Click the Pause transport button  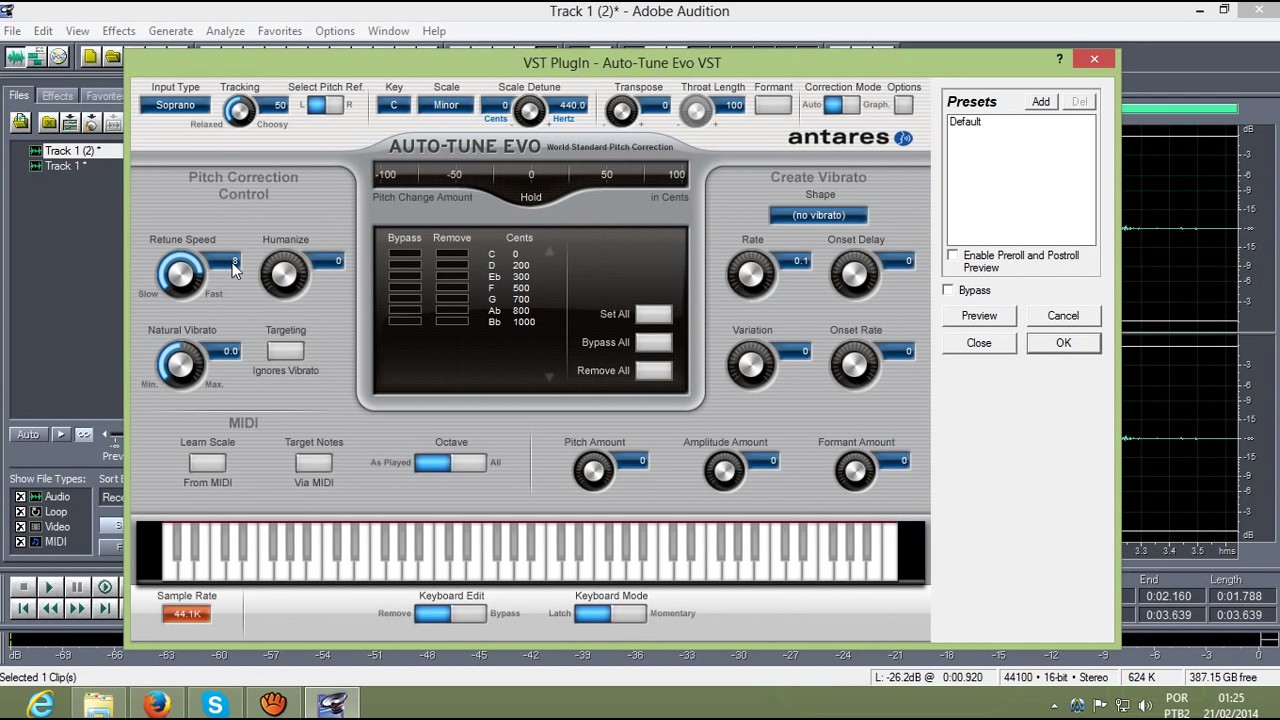click(77, 587)
